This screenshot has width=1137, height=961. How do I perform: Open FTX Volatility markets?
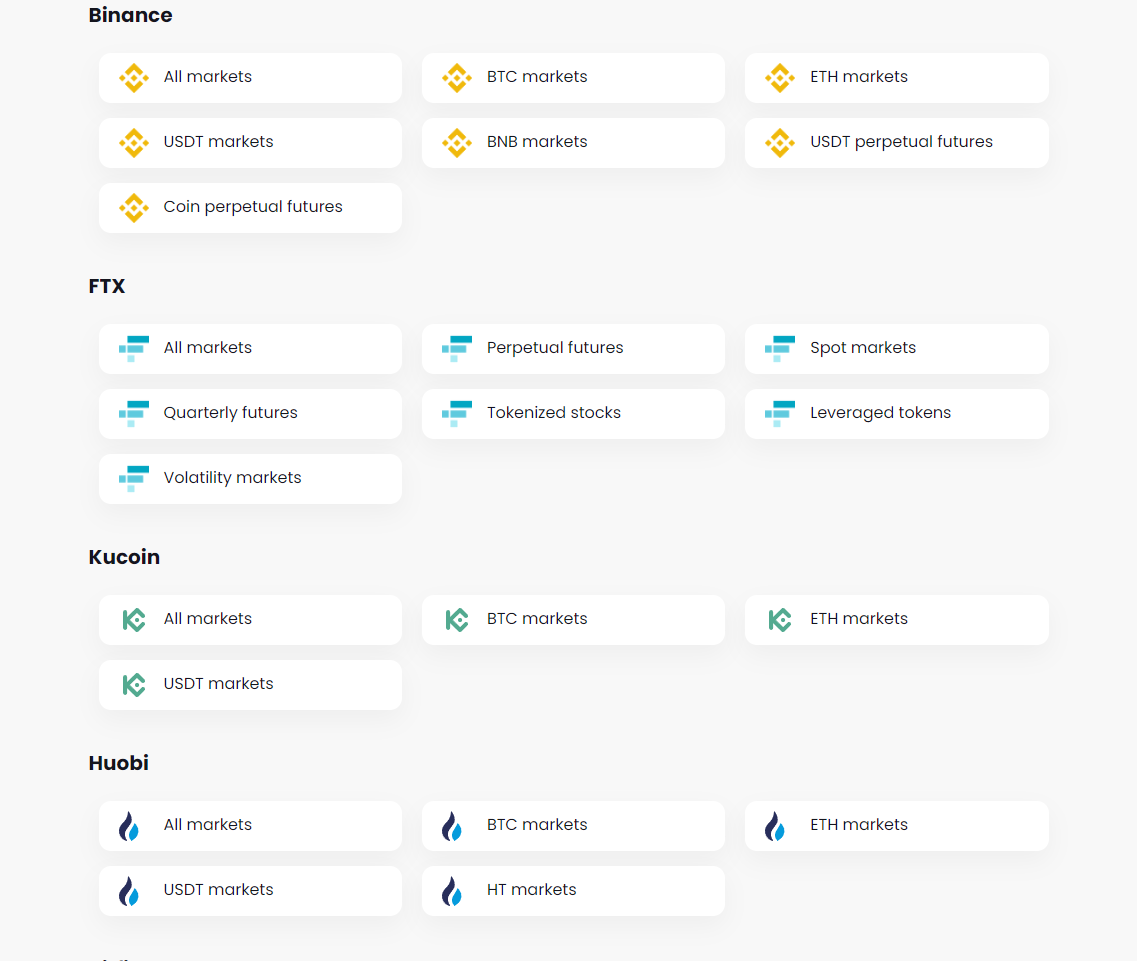click(x=250, y=479)
